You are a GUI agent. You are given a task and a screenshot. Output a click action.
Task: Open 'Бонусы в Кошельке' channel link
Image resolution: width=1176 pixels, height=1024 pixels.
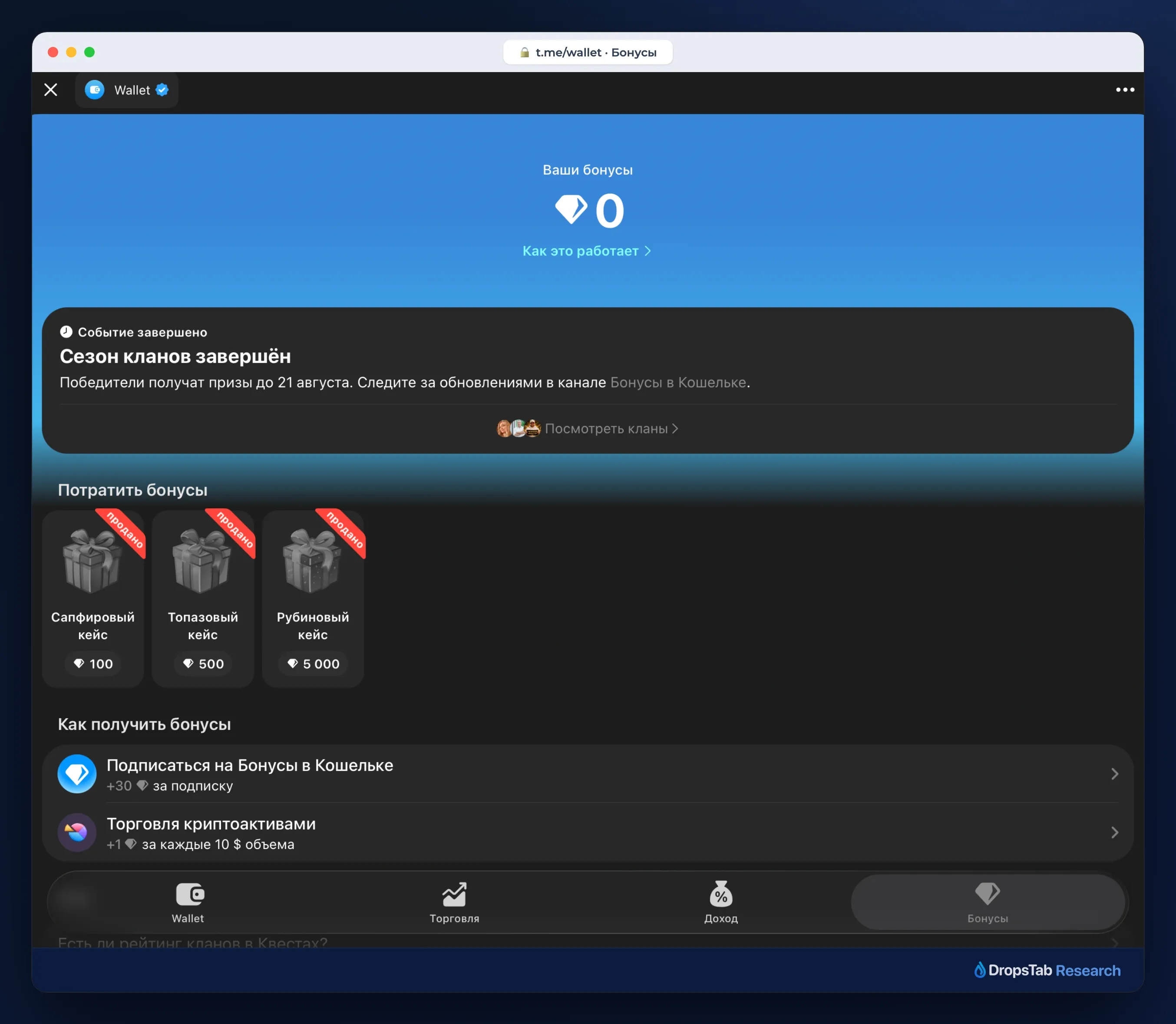[x=678, y=382]
